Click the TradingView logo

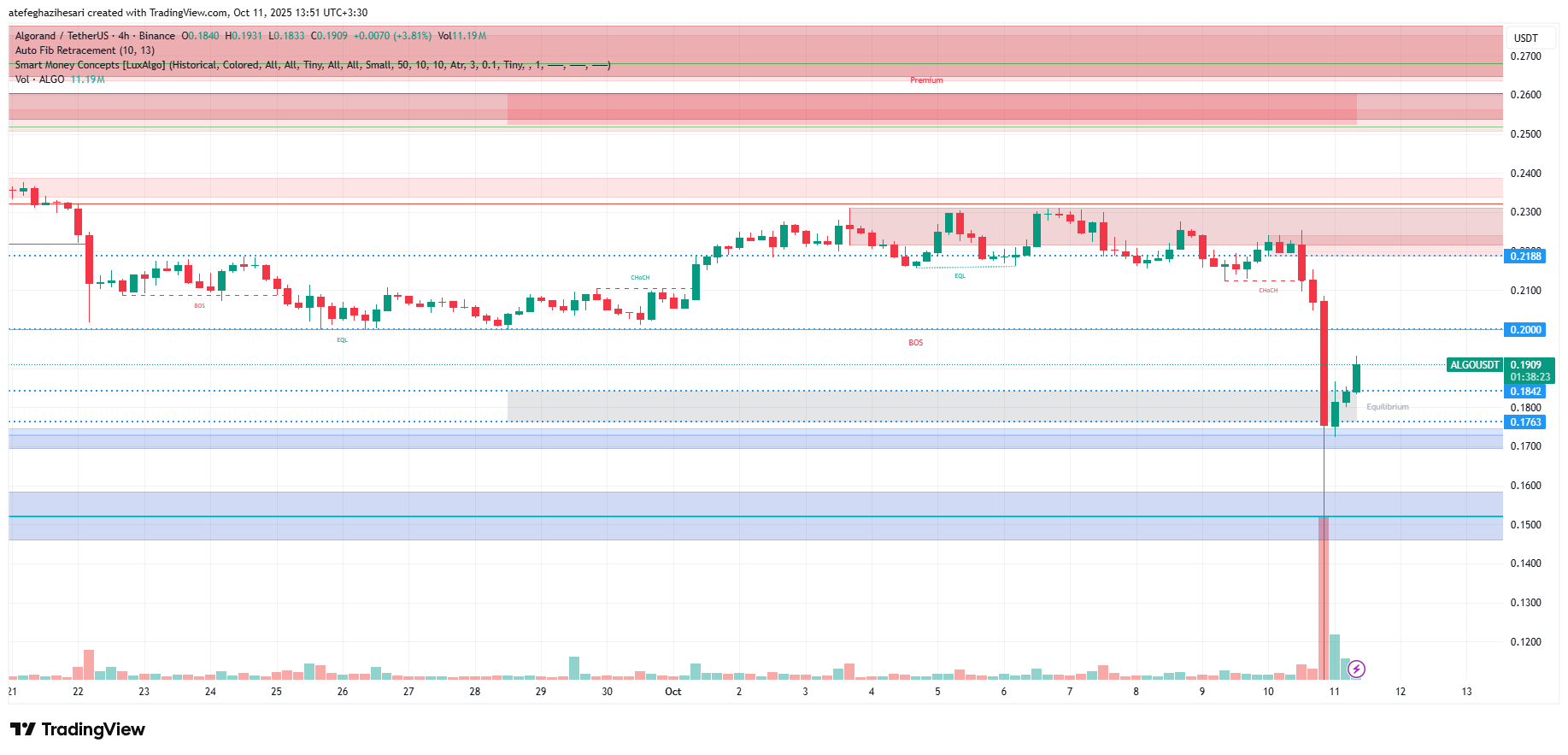(x=78, y=729)
